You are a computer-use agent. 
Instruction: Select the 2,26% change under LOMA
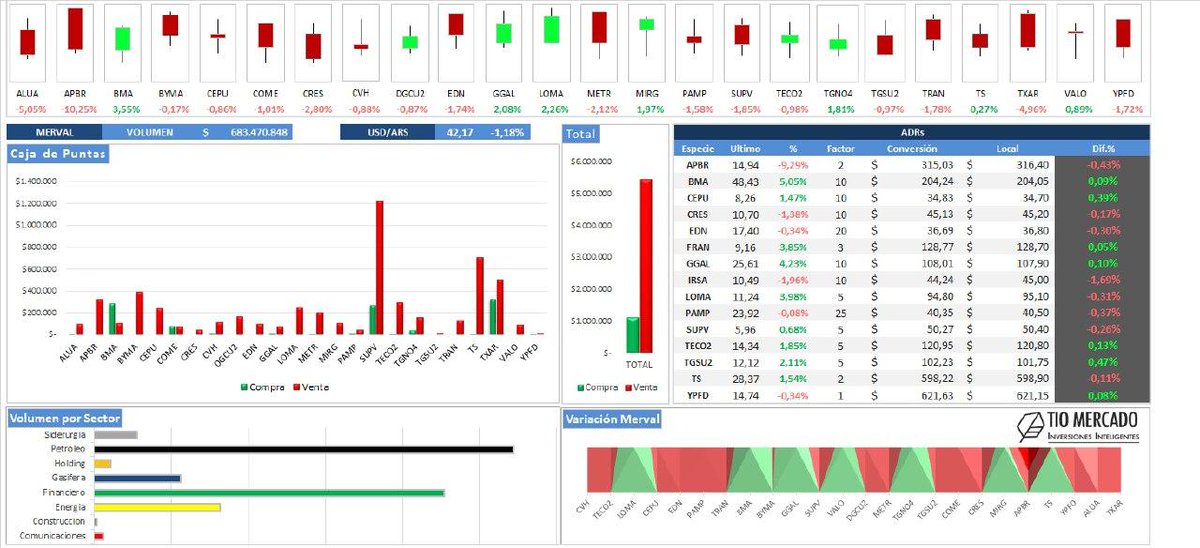(553, 108)
